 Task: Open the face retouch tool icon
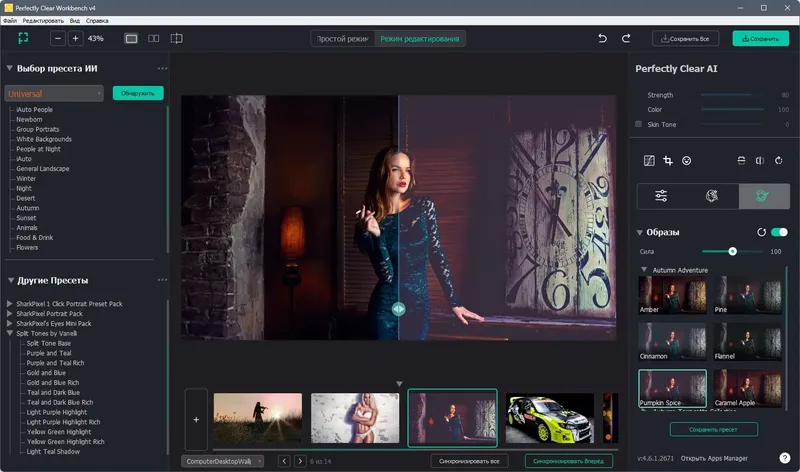pos(686,160)
